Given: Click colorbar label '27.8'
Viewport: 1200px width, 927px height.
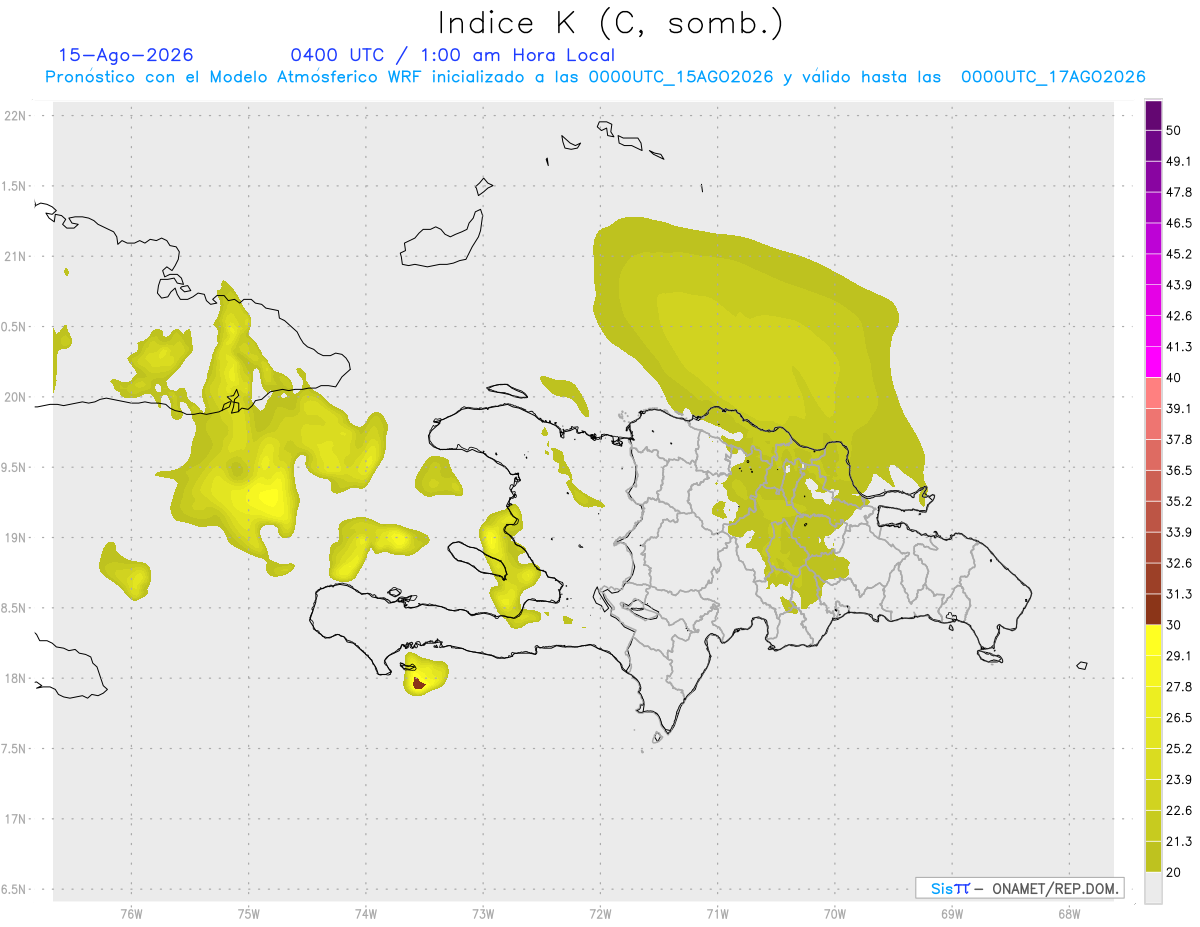Looking at the screenshot, I should (1179, 686).
